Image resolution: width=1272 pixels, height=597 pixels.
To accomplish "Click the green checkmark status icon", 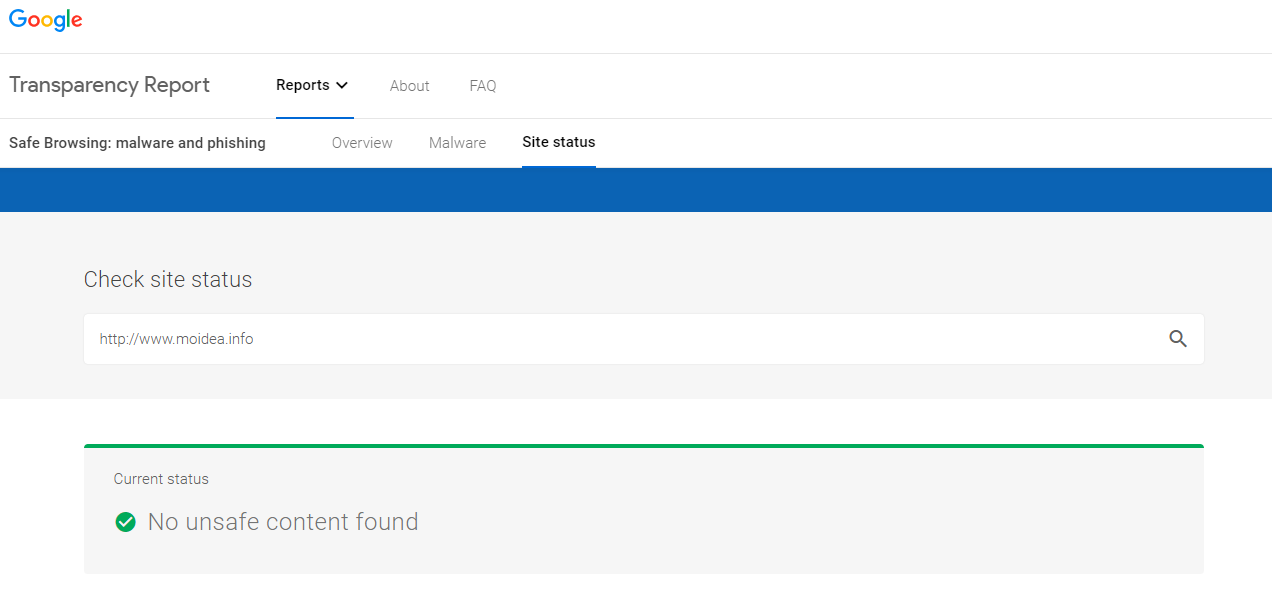I will coord(125,522).
